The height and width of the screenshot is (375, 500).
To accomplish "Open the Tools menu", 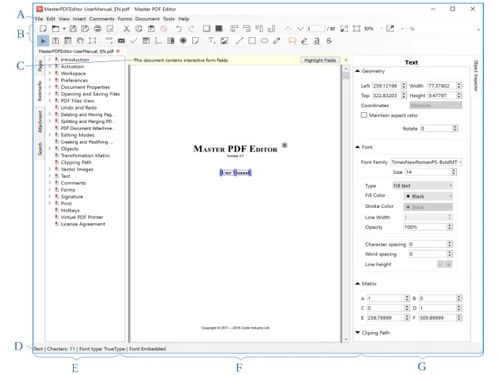I will point(169,19).
